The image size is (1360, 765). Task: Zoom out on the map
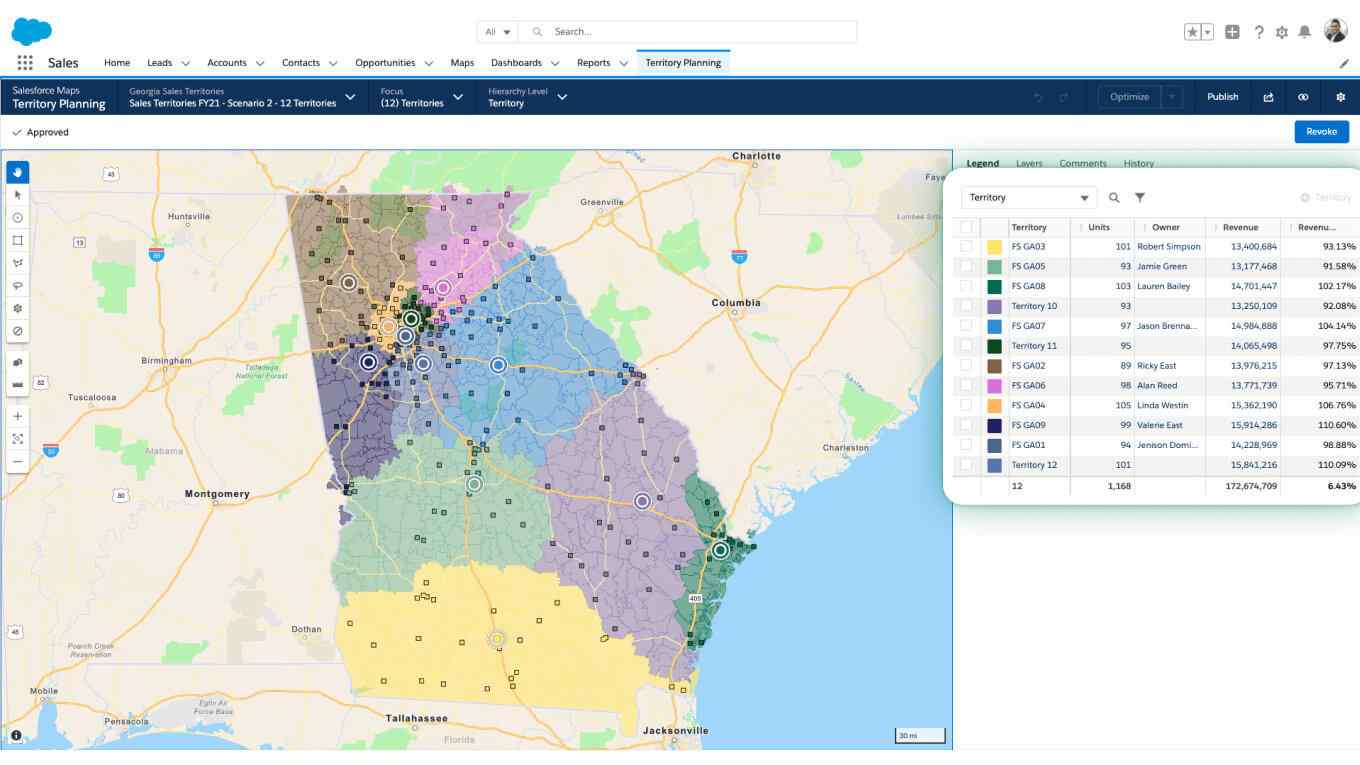point(17,462)
